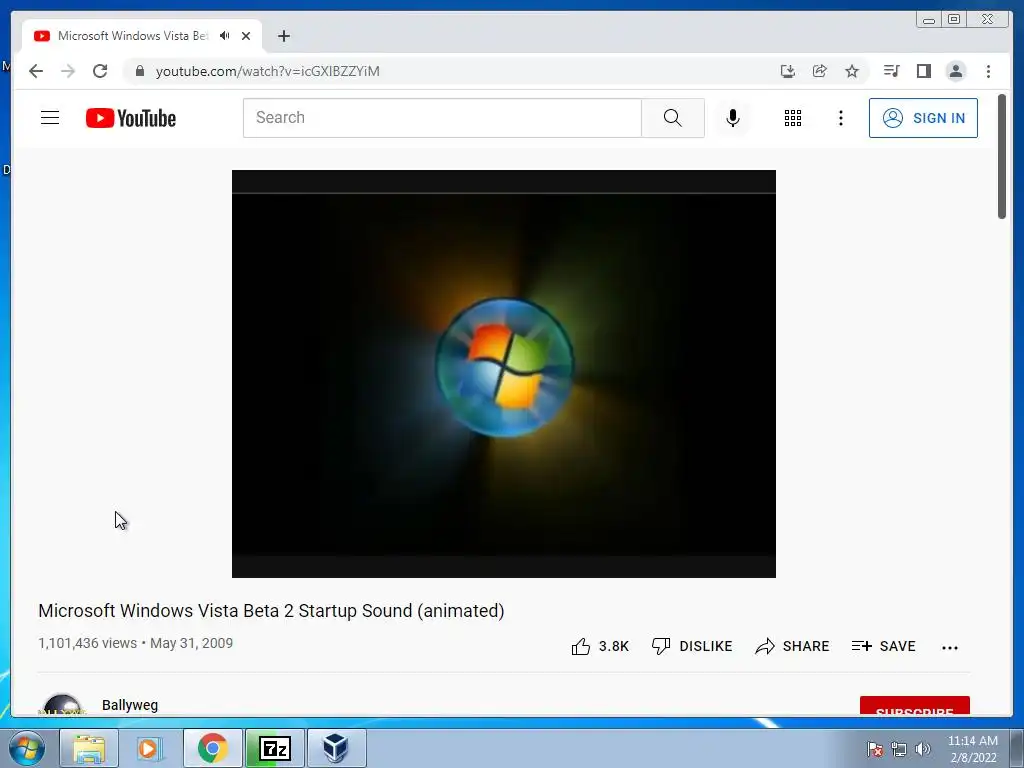Screen dimensions: 1024x768
Task: Click the address bar URL
Action: click(x=267, y=71)
